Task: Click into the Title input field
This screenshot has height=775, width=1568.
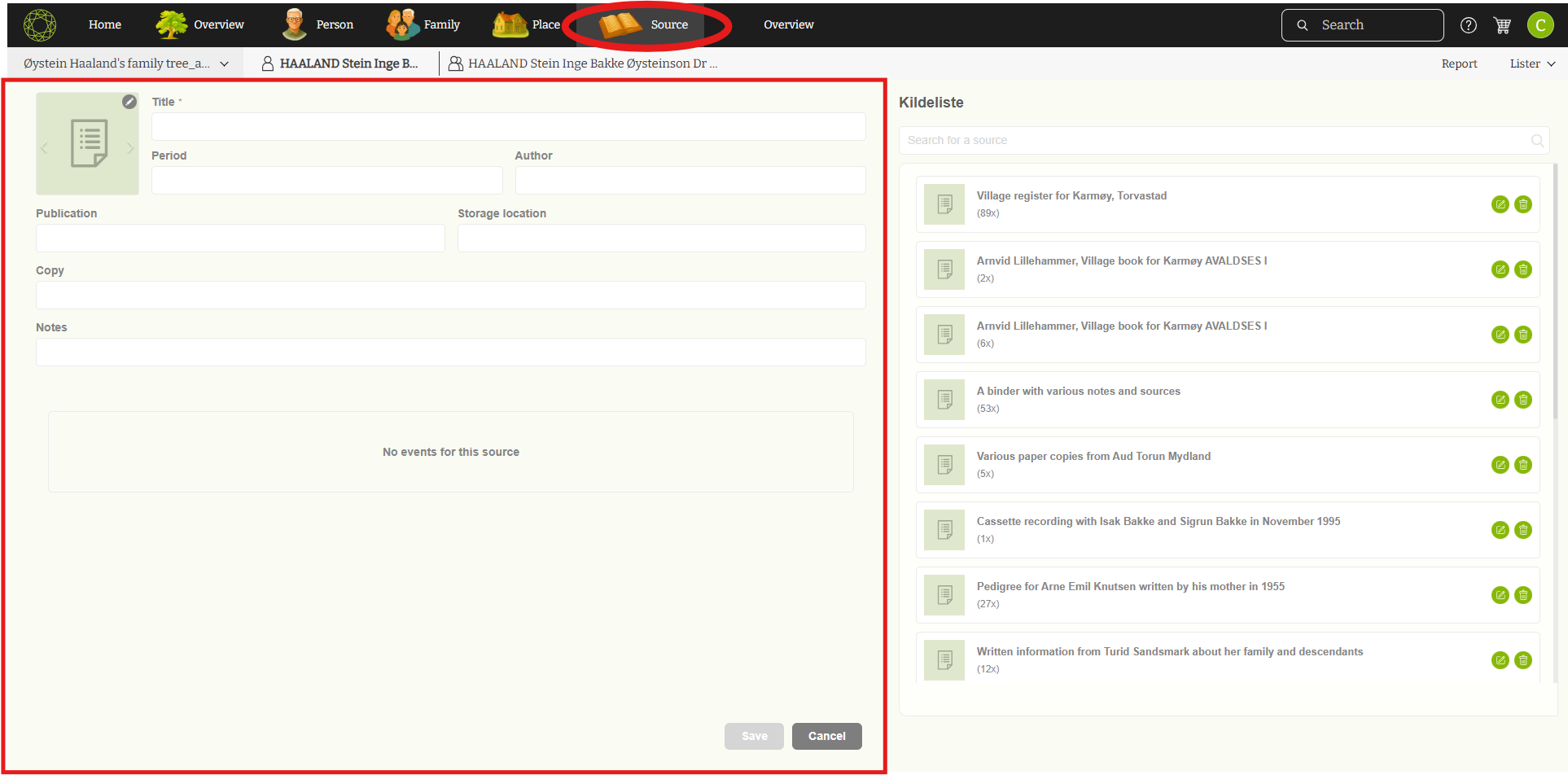Action: click(508, 127)
